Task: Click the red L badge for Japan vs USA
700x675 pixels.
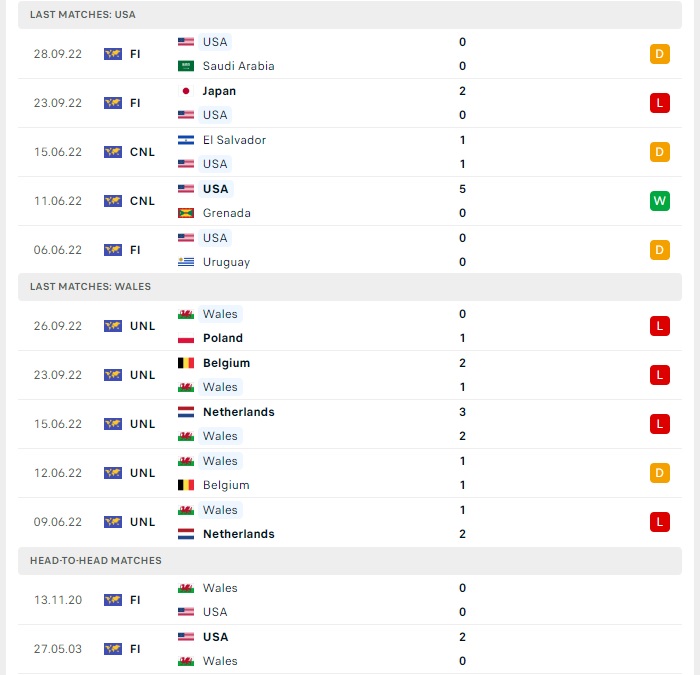Action: pos(659,103)
